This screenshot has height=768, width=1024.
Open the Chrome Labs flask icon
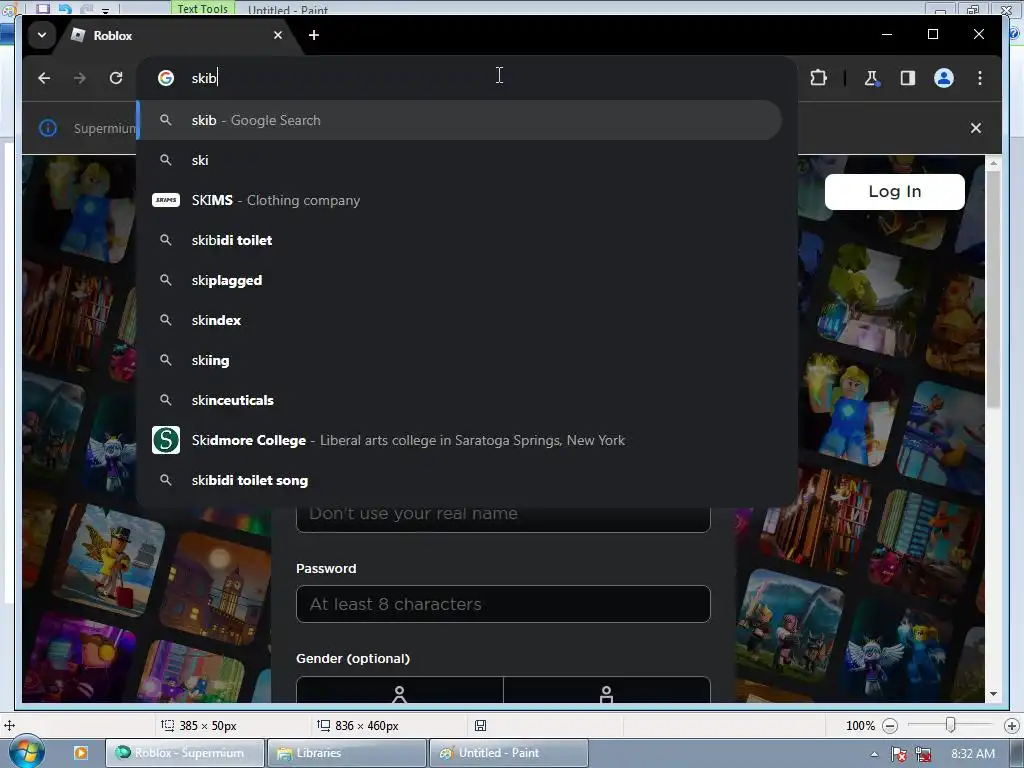pyautogui.click(x=871, y=78)
